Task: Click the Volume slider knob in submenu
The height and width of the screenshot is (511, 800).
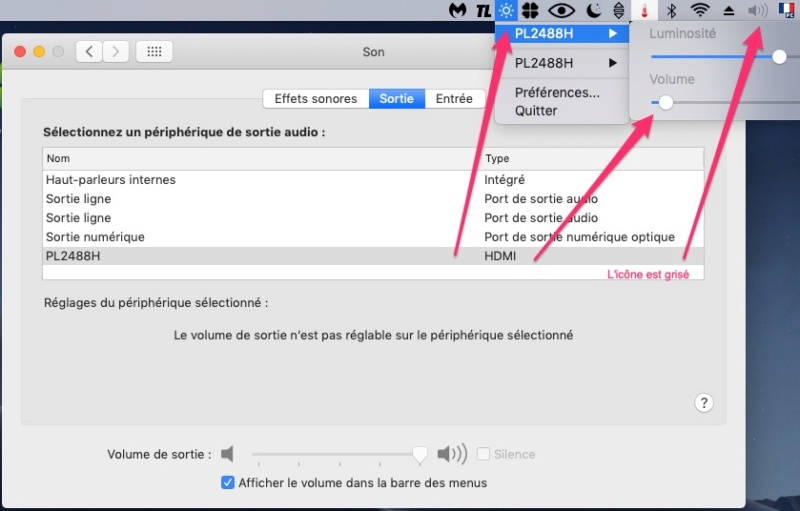Action: (665, 103)
